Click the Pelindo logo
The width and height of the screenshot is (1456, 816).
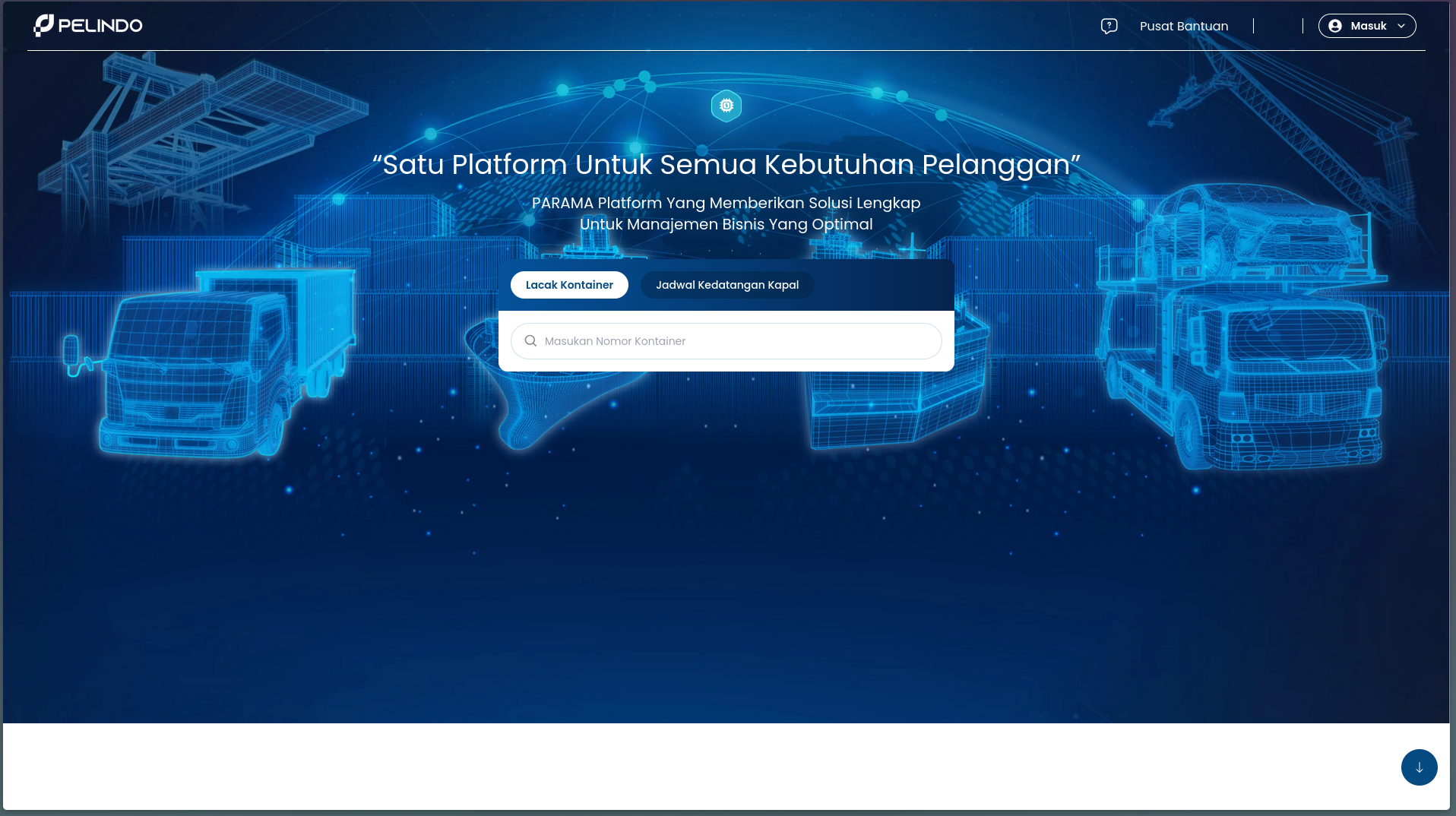tap(88, 26)
